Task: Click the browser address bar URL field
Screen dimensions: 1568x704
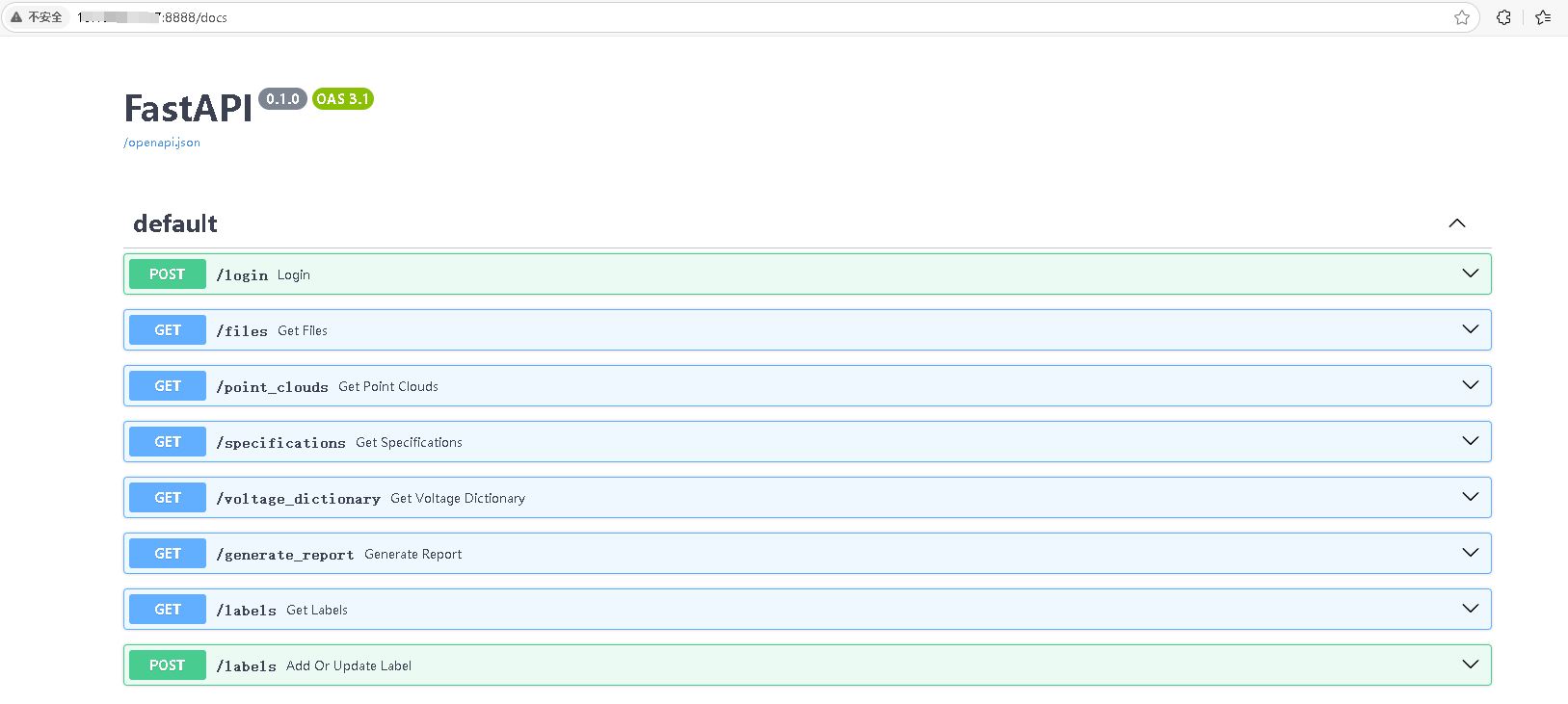Action: click(740, 17)
